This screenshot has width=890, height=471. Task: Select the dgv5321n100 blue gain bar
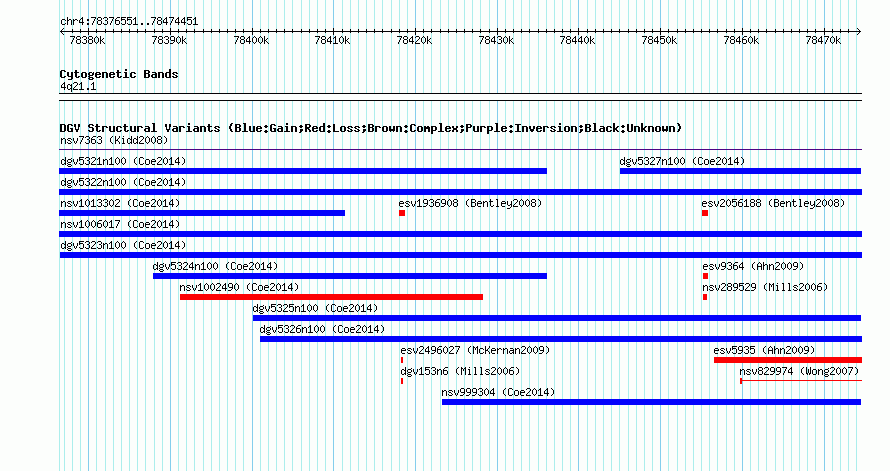point(303,171)
